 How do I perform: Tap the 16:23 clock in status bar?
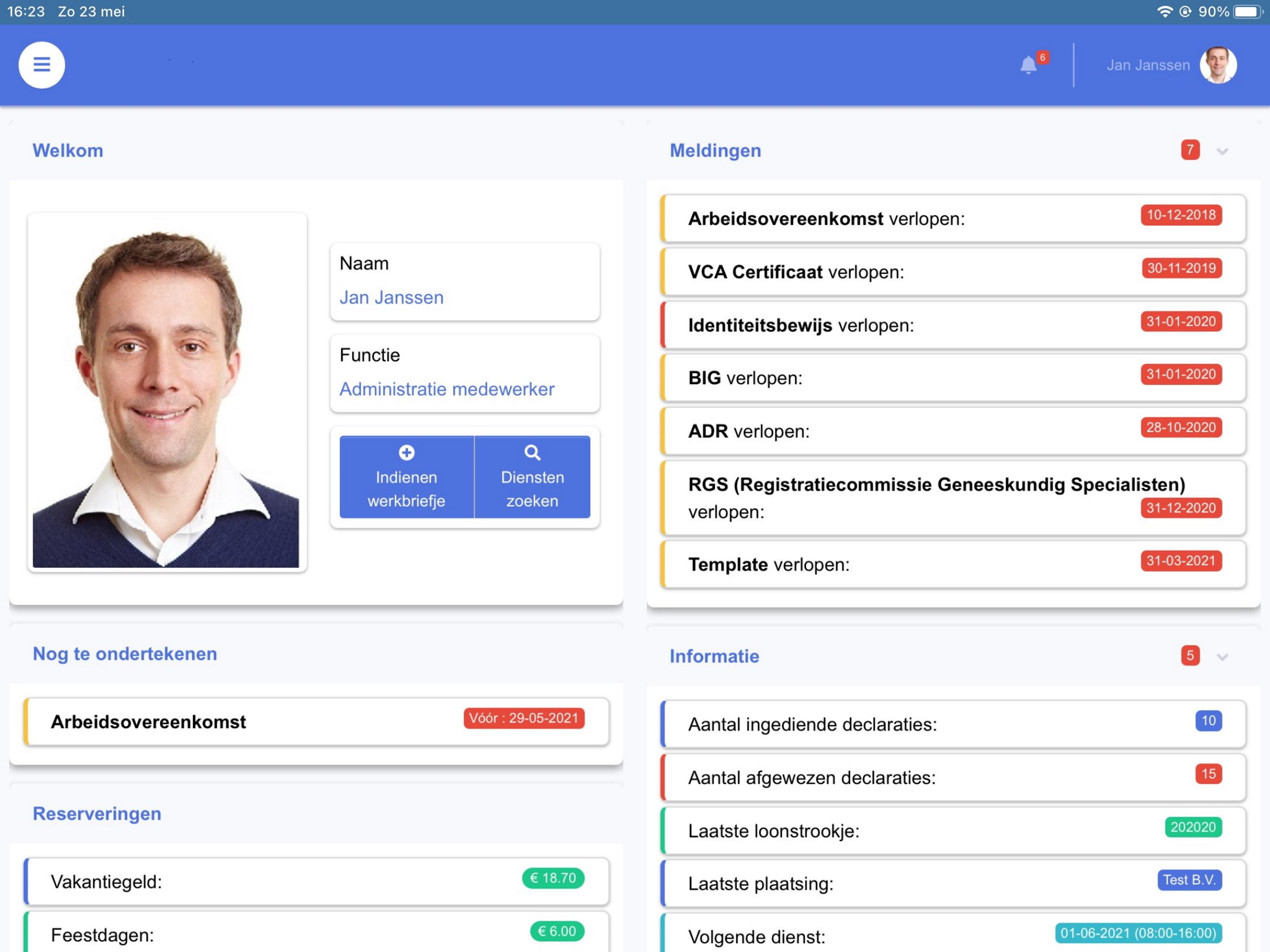pos(26,12)
